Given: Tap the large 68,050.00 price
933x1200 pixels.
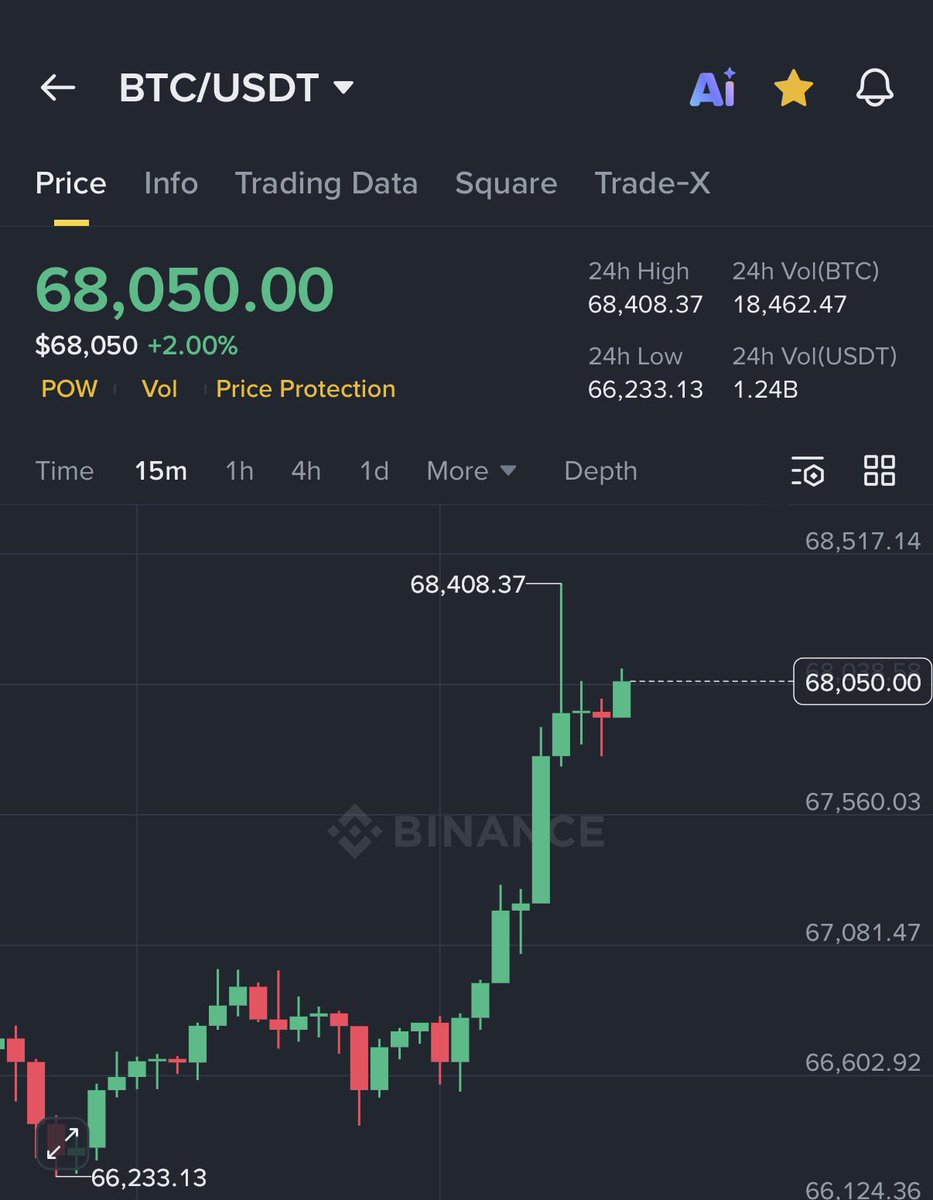Looking at the screenshot, I should pos(185,291).
